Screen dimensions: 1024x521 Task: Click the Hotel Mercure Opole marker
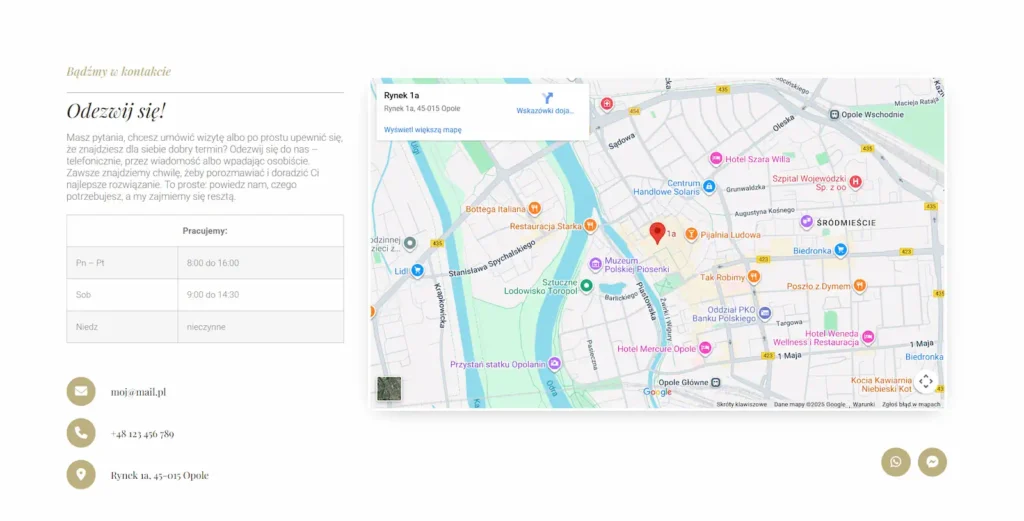705,349
